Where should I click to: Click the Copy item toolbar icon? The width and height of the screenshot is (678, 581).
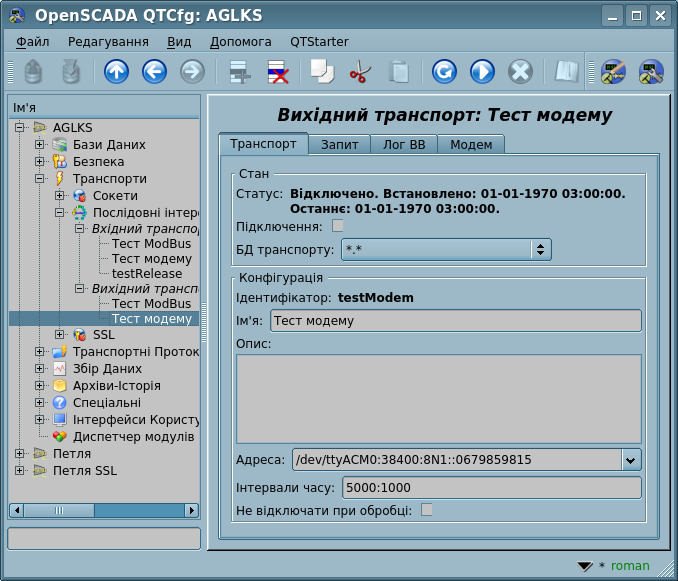tap(322, 72)
